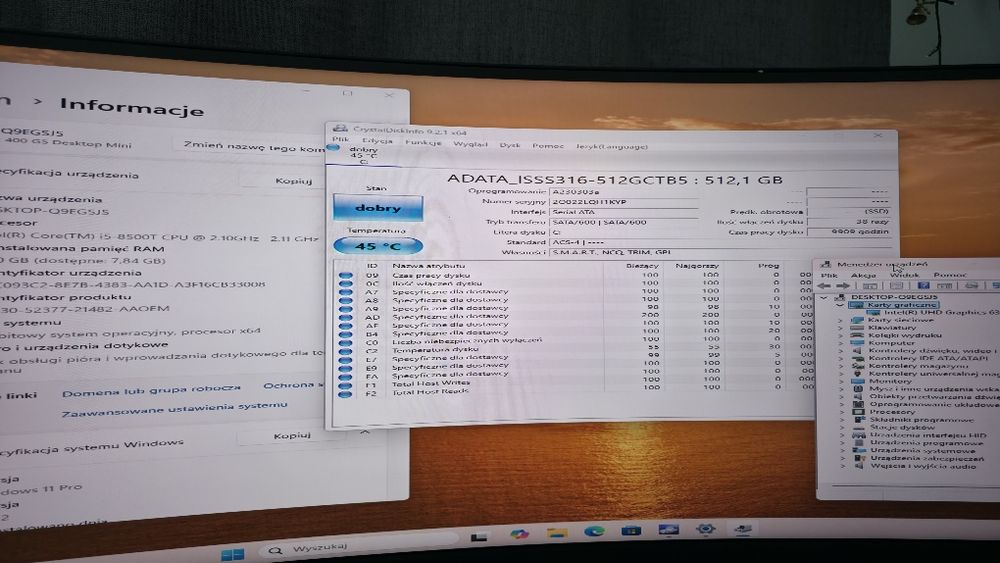Open Funkcje menu in CrystalDiskInfo

pos(423,143)
